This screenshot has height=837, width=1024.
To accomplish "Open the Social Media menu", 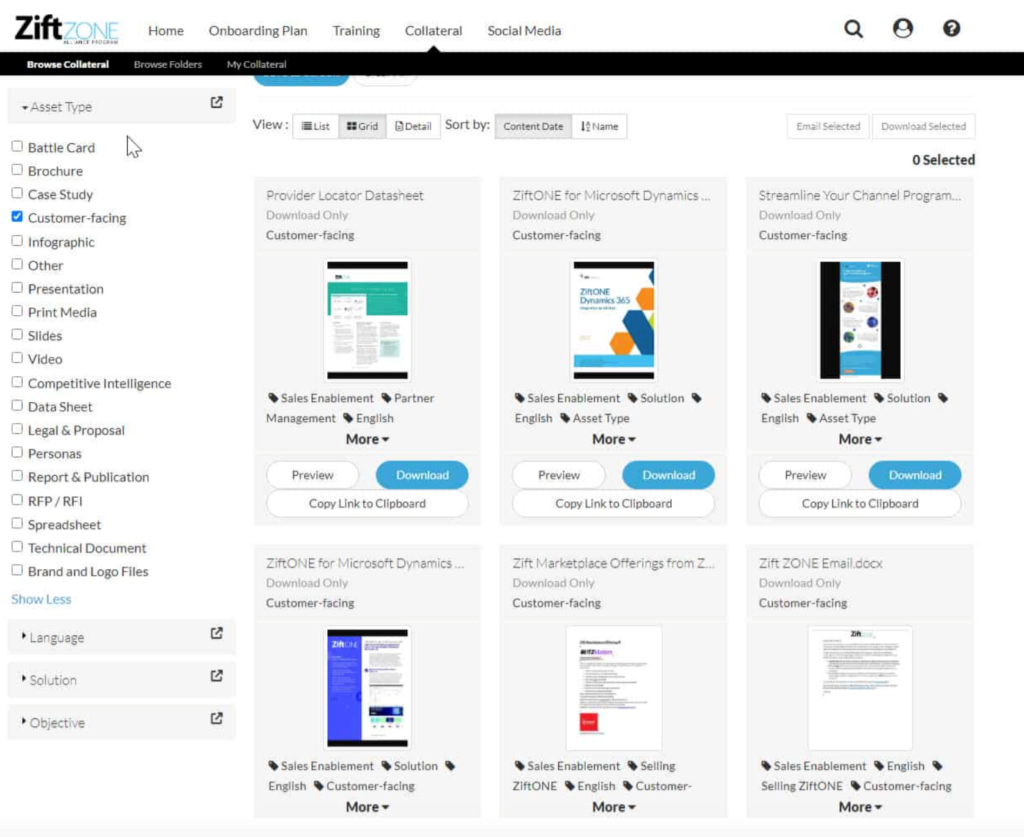I will click(524, 31).
